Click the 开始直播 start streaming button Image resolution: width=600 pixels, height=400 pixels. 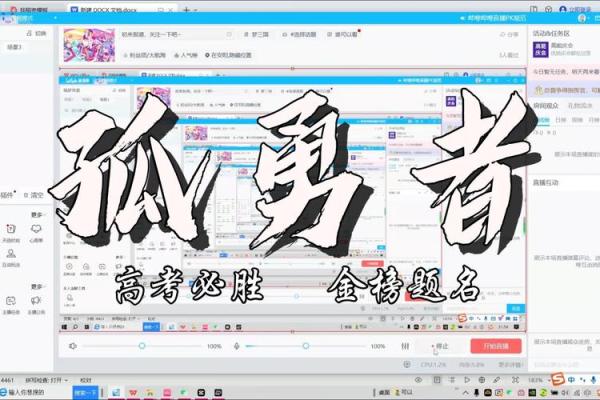[496, 346]
